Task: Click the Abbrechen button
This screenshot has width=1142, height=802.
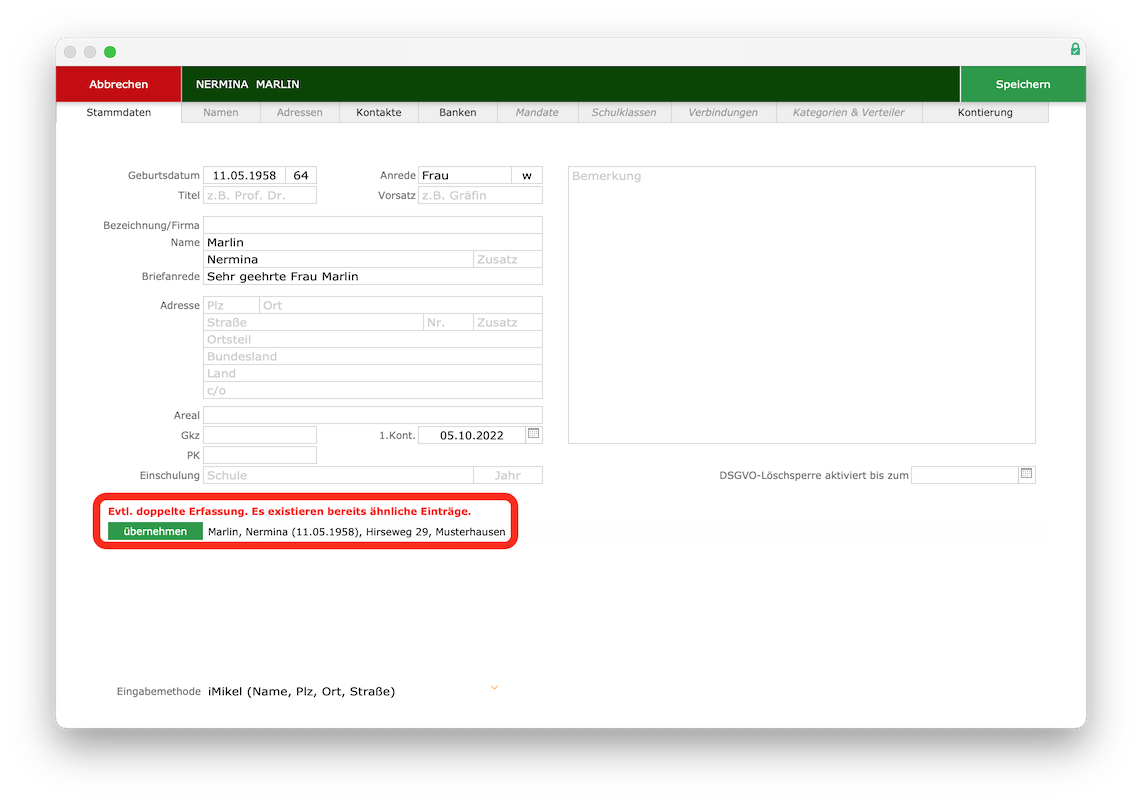Action: [118, 84]
